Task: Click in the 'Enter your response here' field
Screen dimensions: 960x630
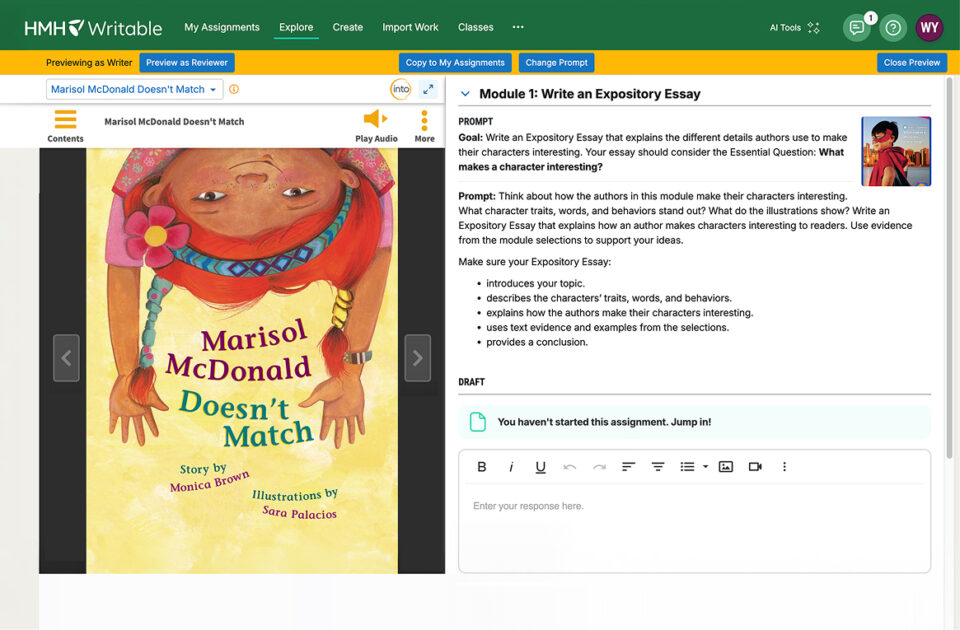Action: (694, 528)
